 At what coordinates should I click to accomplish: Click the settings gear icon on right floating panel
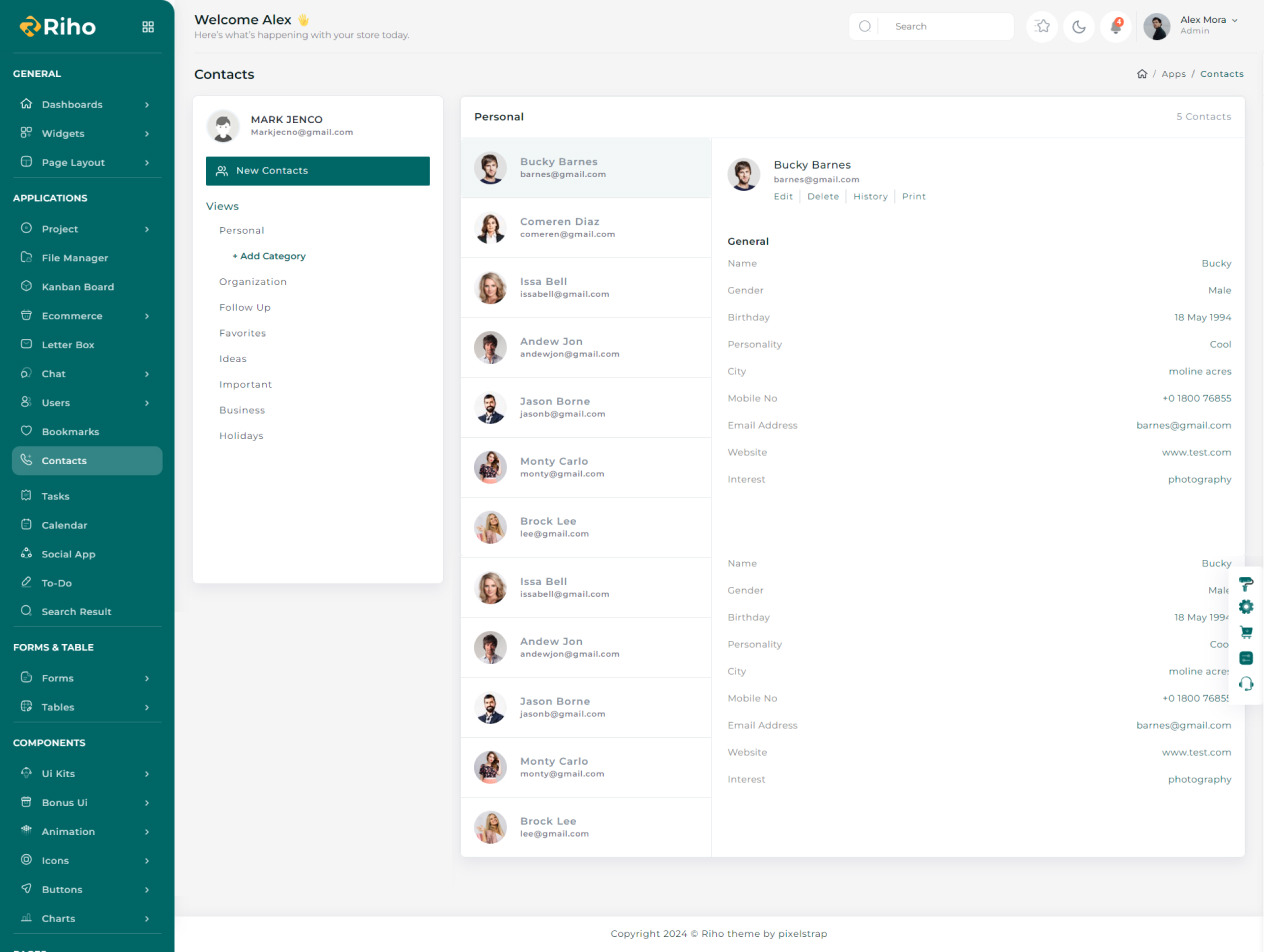coord(1246,607)
